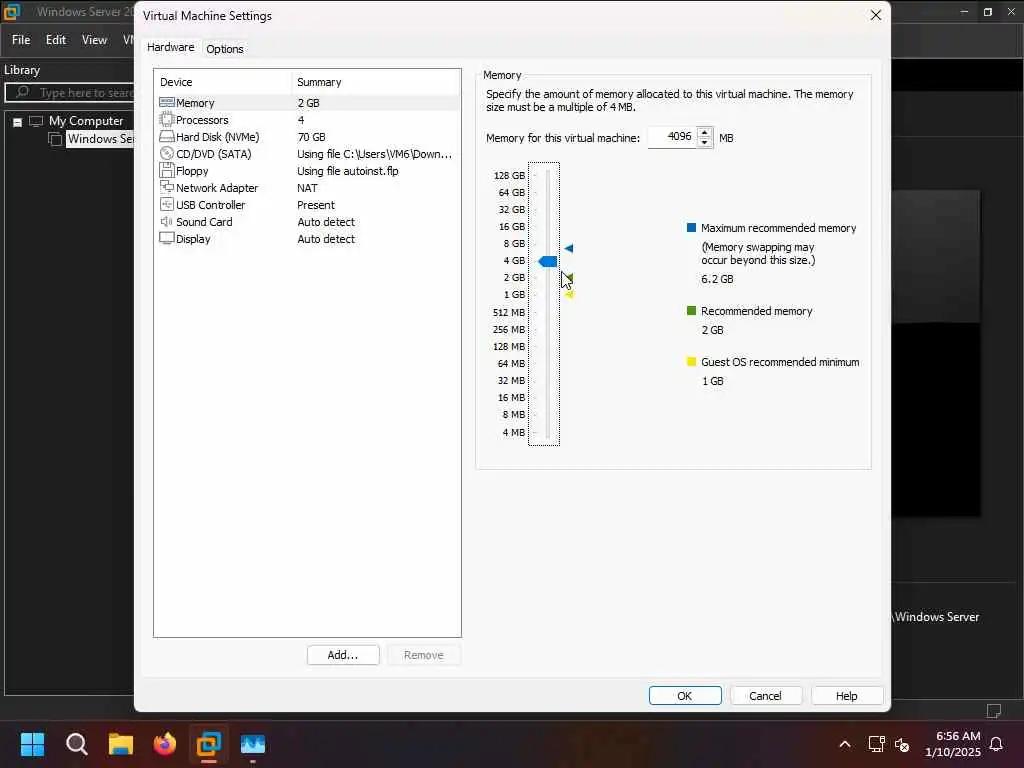Collapse the My Computer tree node
Viewport: 1024px width, 768px height.
coord(18,121)
